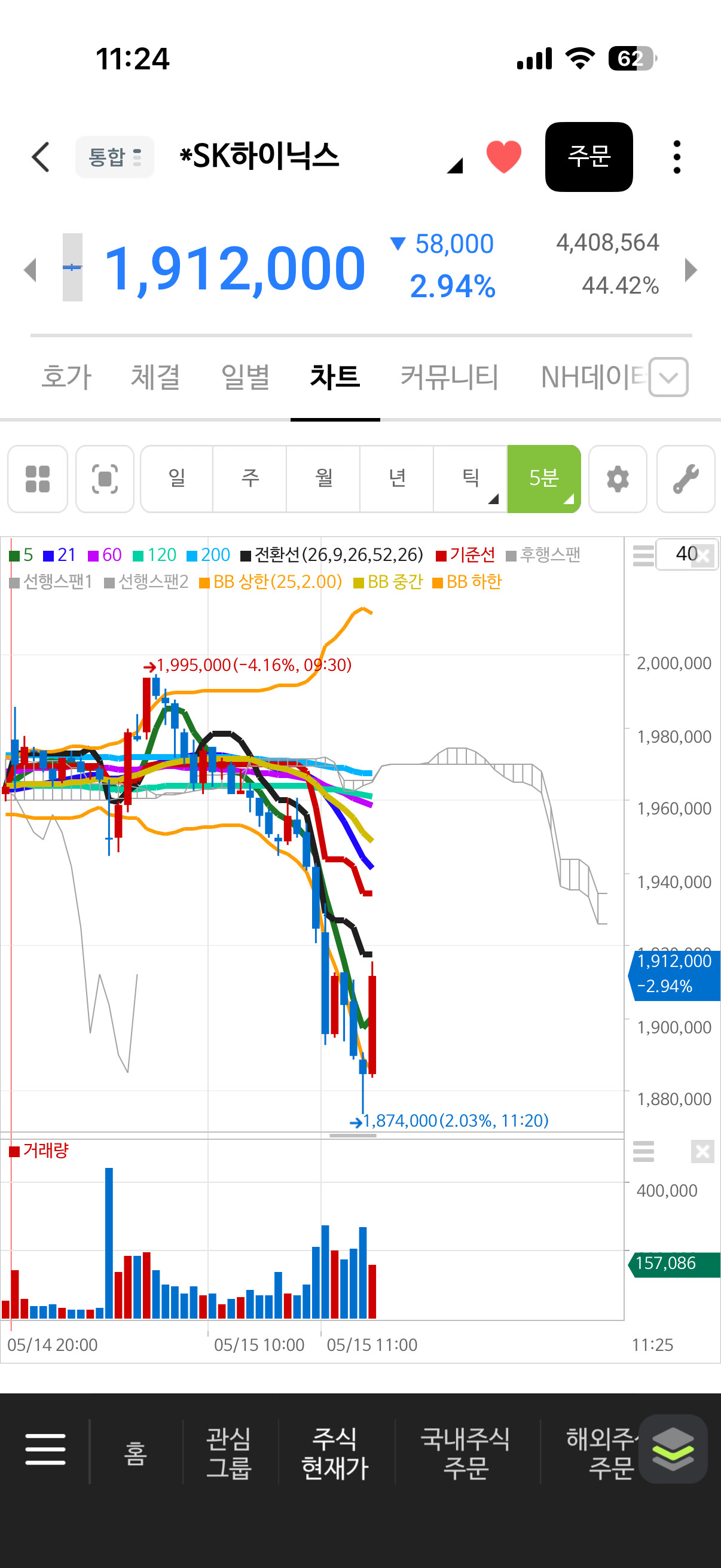The width and height of the screenshot is (721, 1568).
Task: Tap the gray 후행스팬 legend
Action: (x=543, y=554)
